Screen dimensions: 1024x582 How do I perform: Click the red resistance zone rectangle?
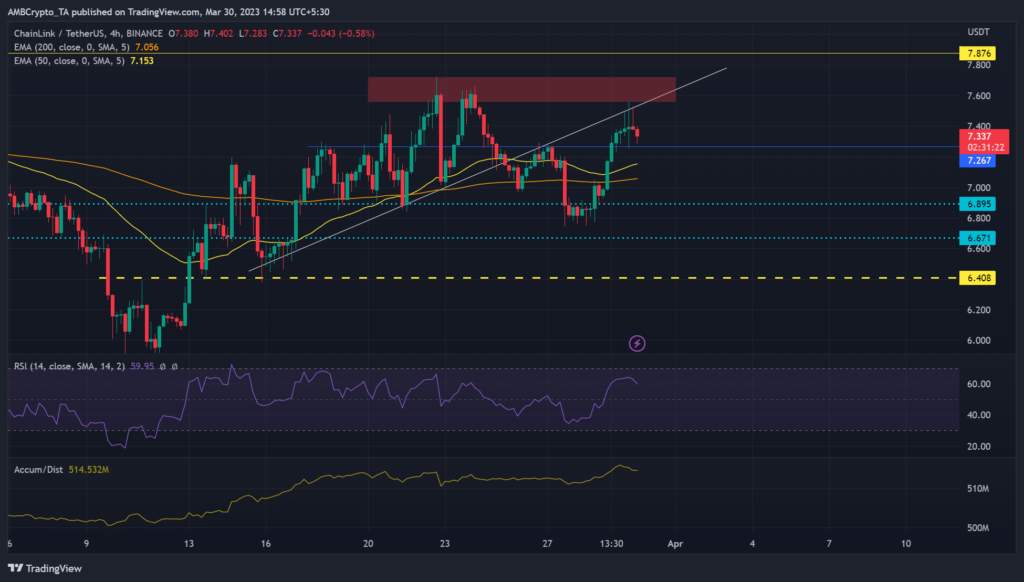pyautogui.click(x=520, y=89)
